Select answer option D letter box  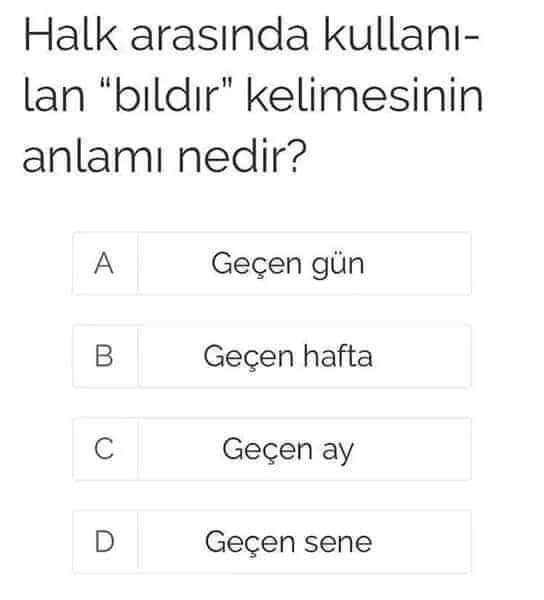coord(105,542)
